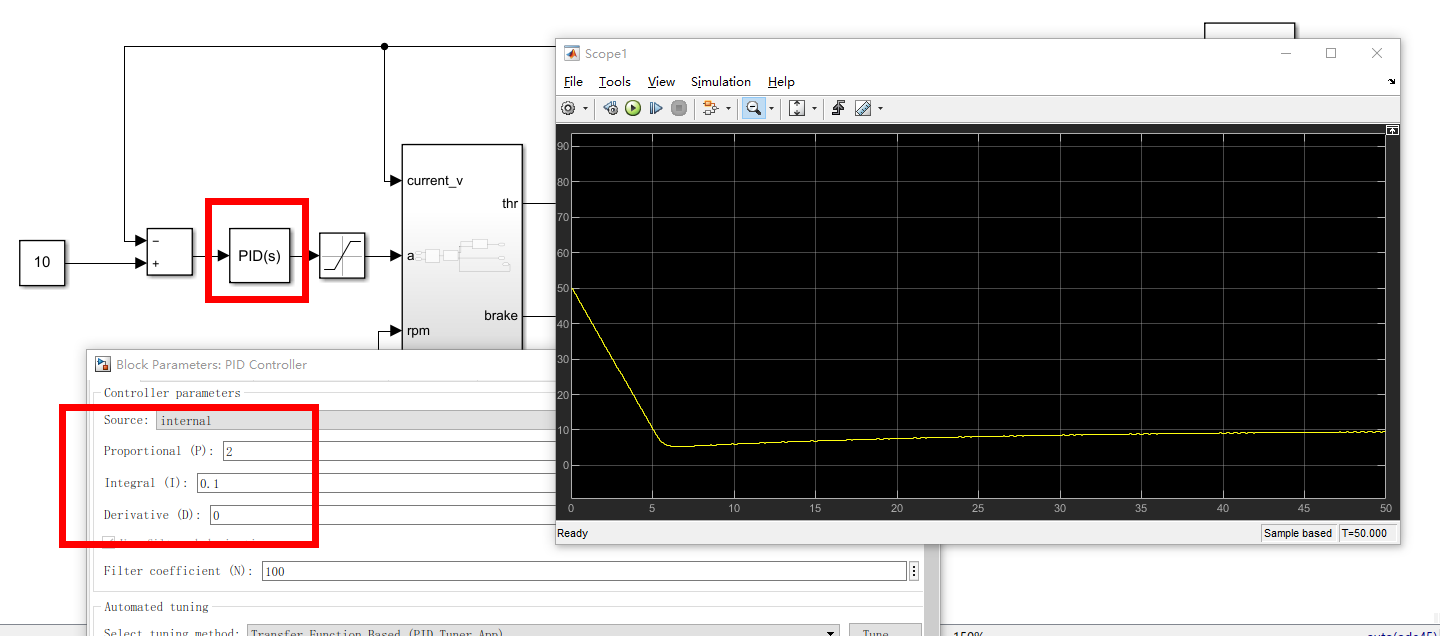Screen dimensions: 1440x636
Task: Click the Block Parameters dialog title icon
Action: (x=103, y=365)
